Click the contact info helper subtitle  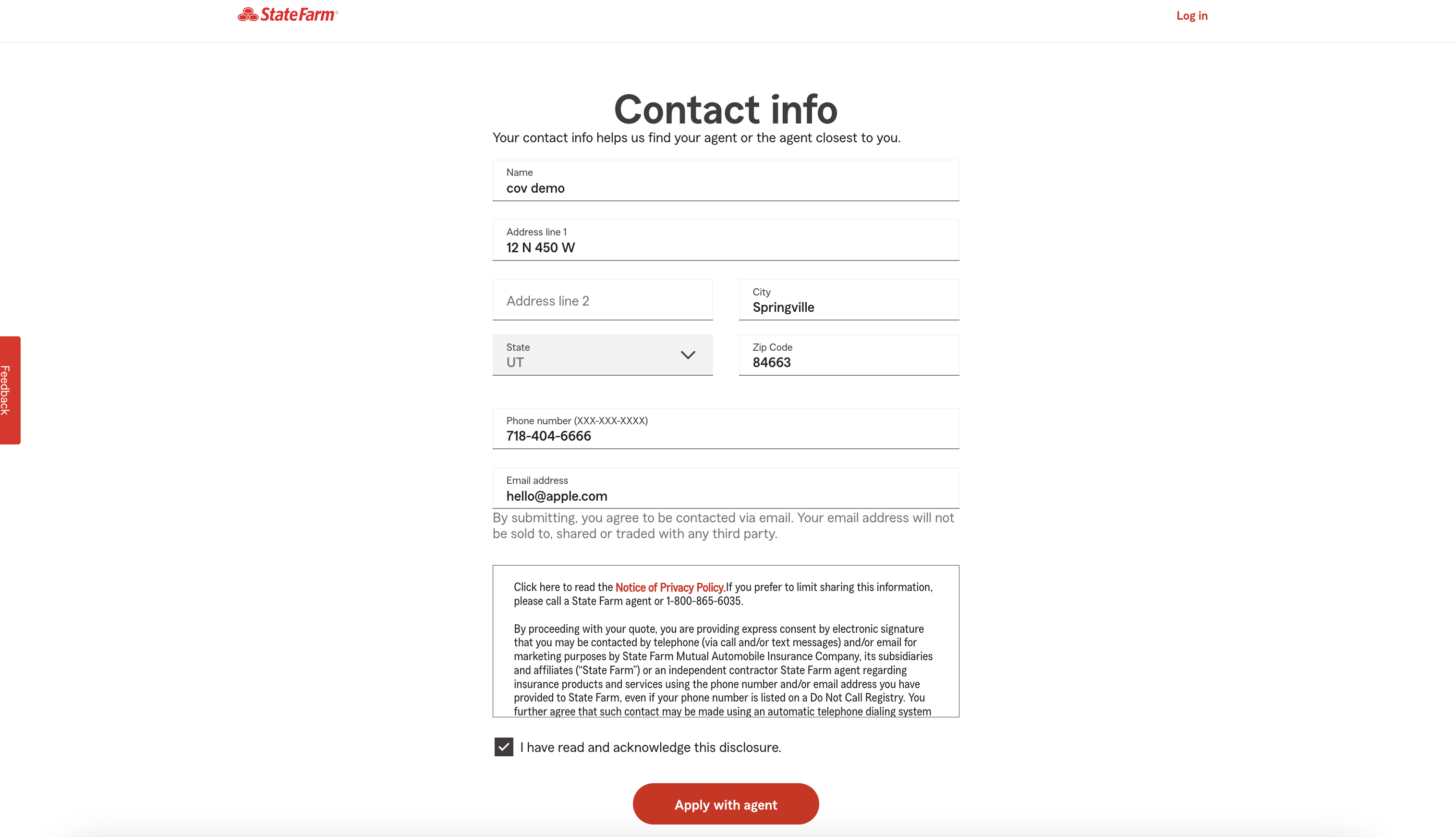(696, 138)
